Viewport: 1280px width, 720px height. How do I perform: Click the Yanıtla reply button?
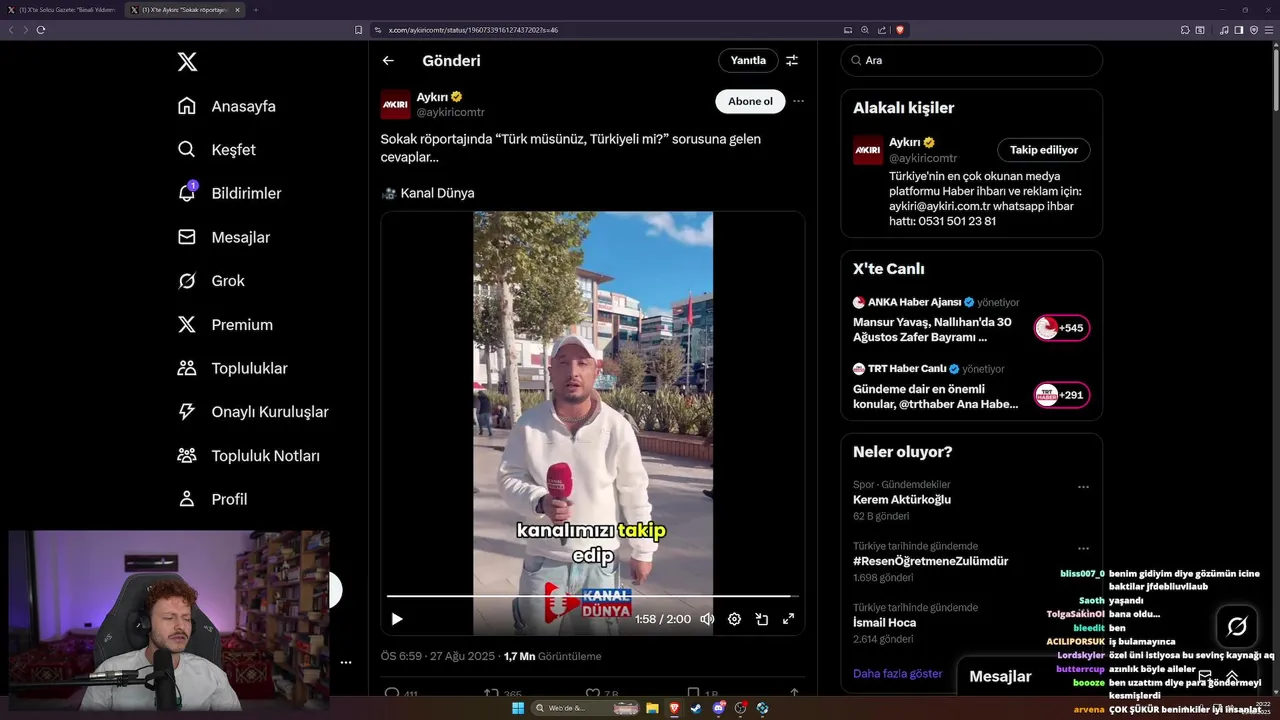748,60
